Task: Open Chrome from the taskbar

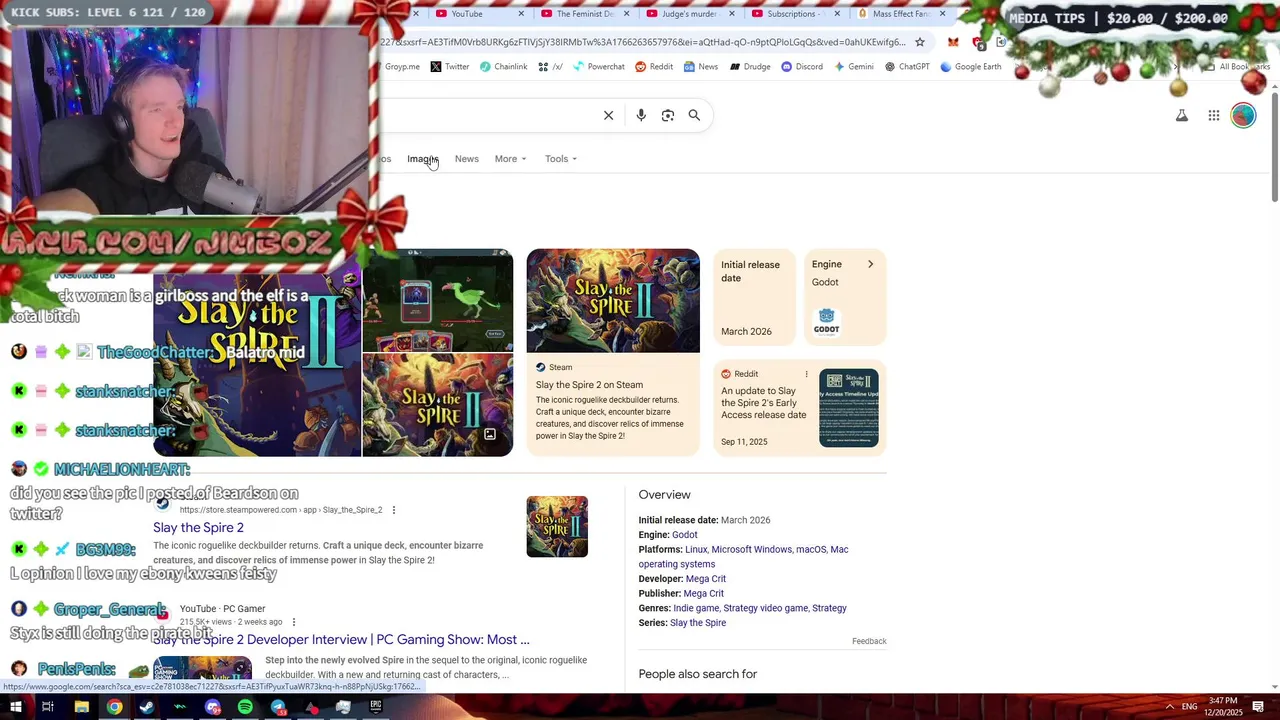Action: click(114, 707)
